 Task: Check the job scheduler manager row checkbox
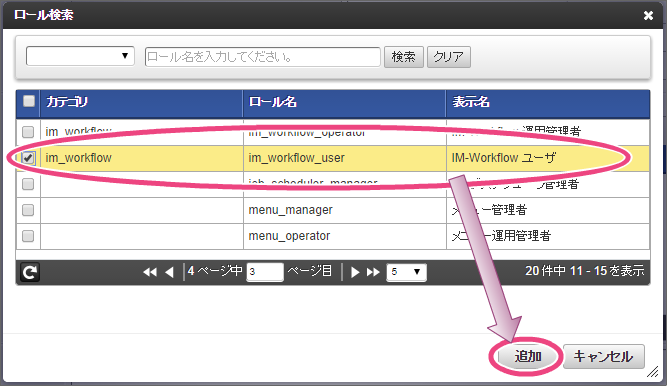[x=28, y=184]
